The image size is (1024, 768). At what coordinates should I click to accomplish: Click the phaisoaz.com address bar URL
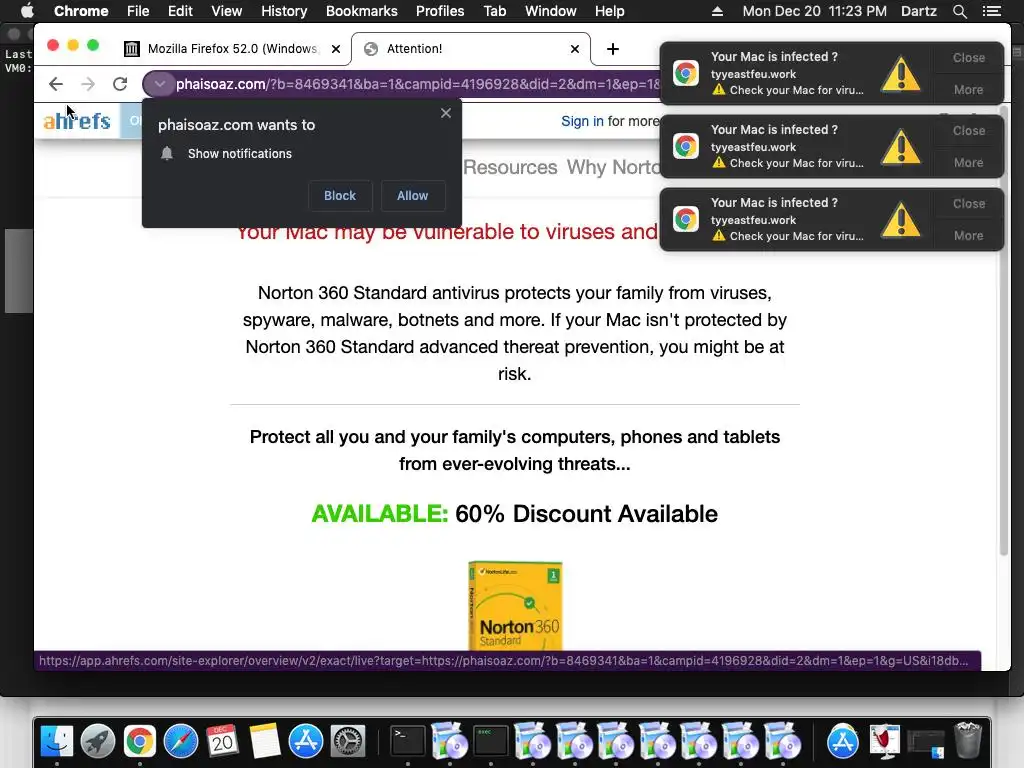(x=418, y=84)
